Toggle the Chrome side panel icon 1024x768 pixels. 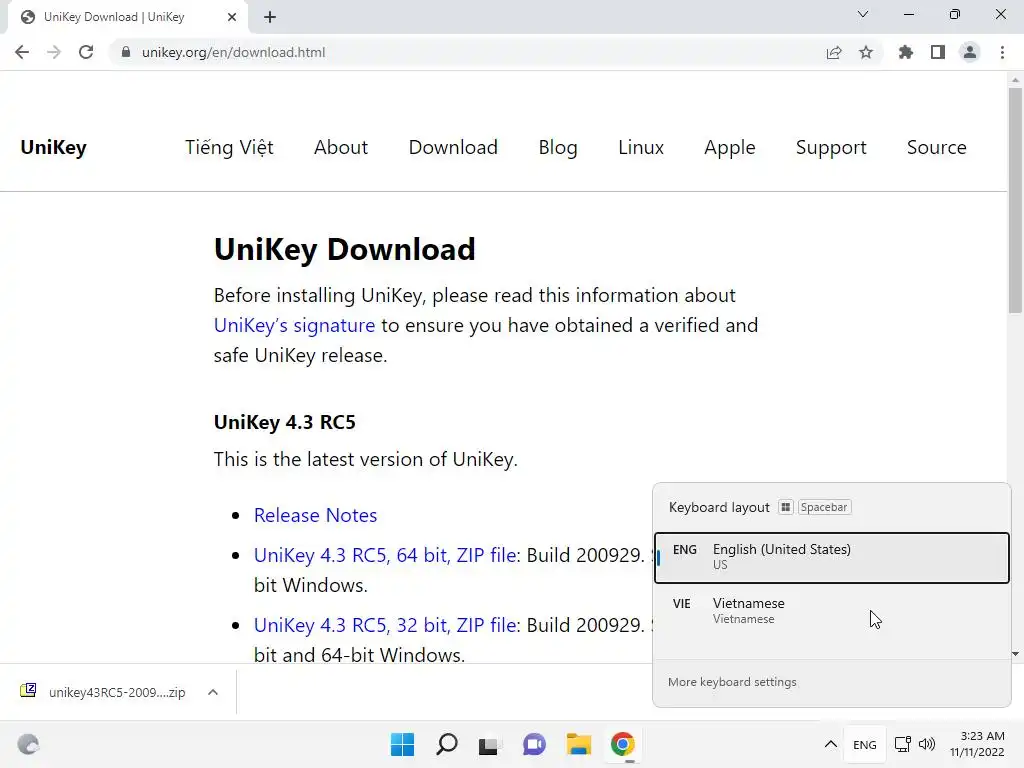938,52
